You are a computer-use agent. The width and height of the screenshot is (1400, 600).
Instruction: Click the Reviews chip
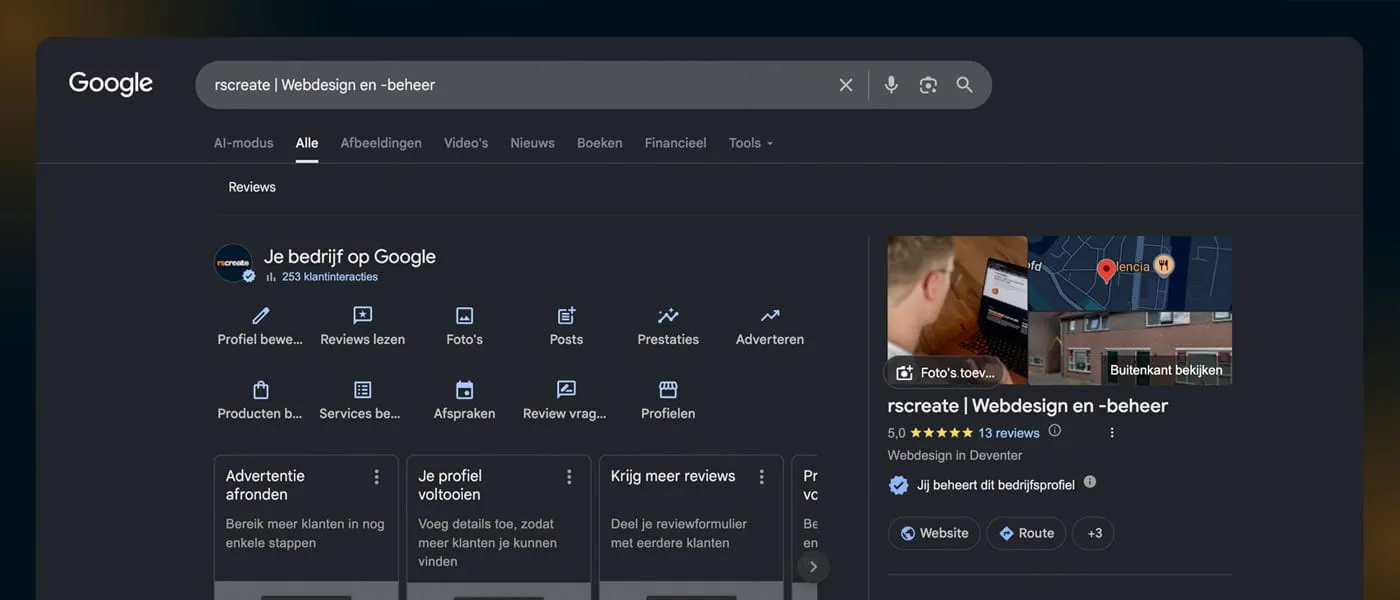252,187
